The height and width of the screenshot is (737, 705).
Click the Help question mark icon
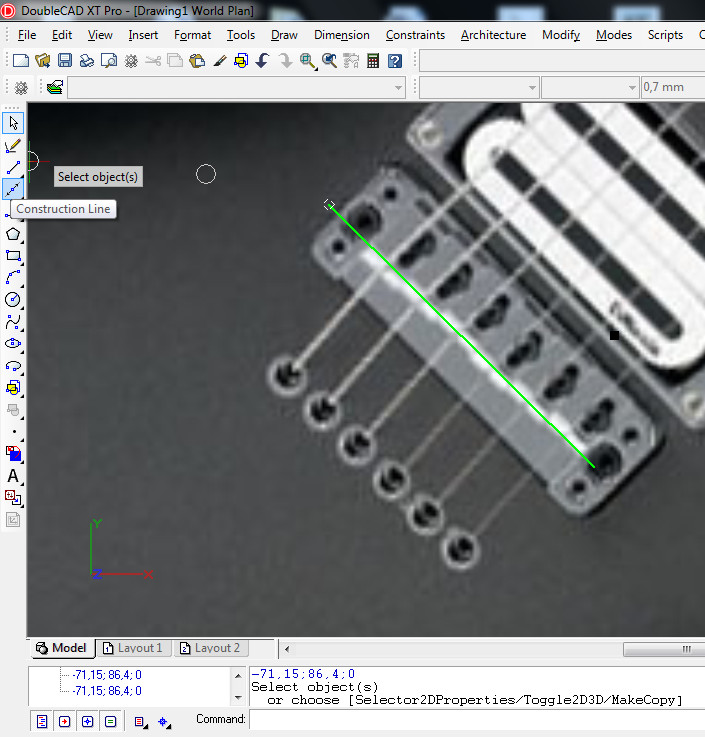[395, 61]
